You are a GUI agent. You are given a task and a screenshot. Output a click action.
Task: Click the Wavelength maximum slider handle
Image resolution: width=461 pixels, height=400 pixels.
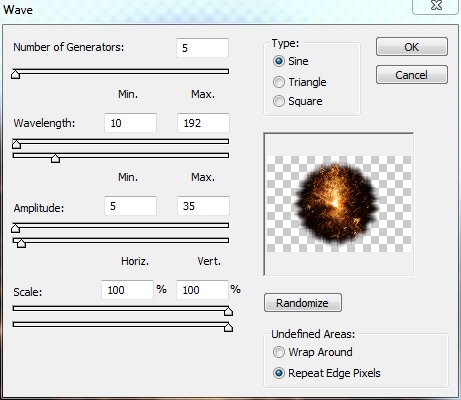tap(55, 158)
